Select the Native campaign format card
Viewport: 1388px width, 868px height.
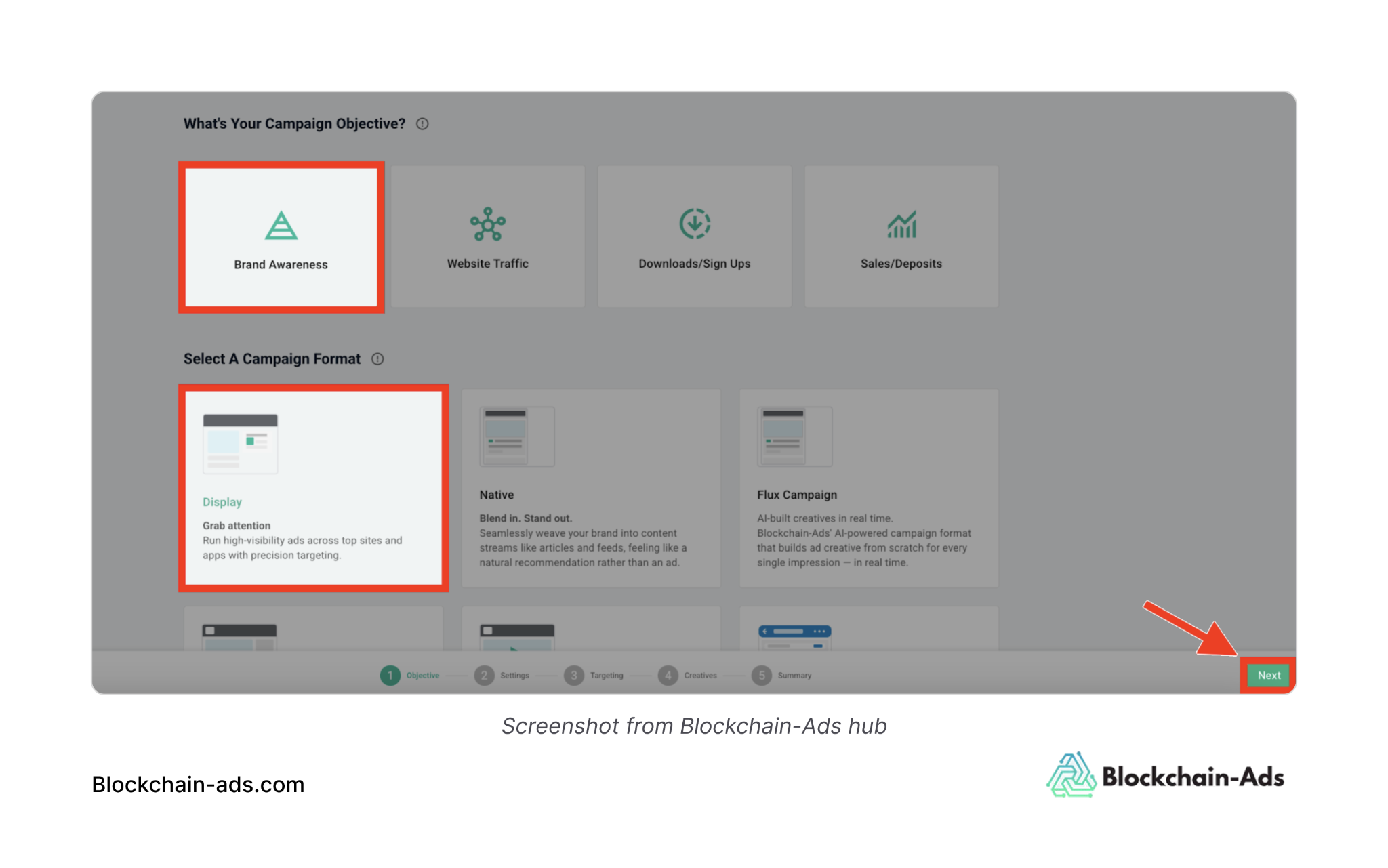coord(591,488)
